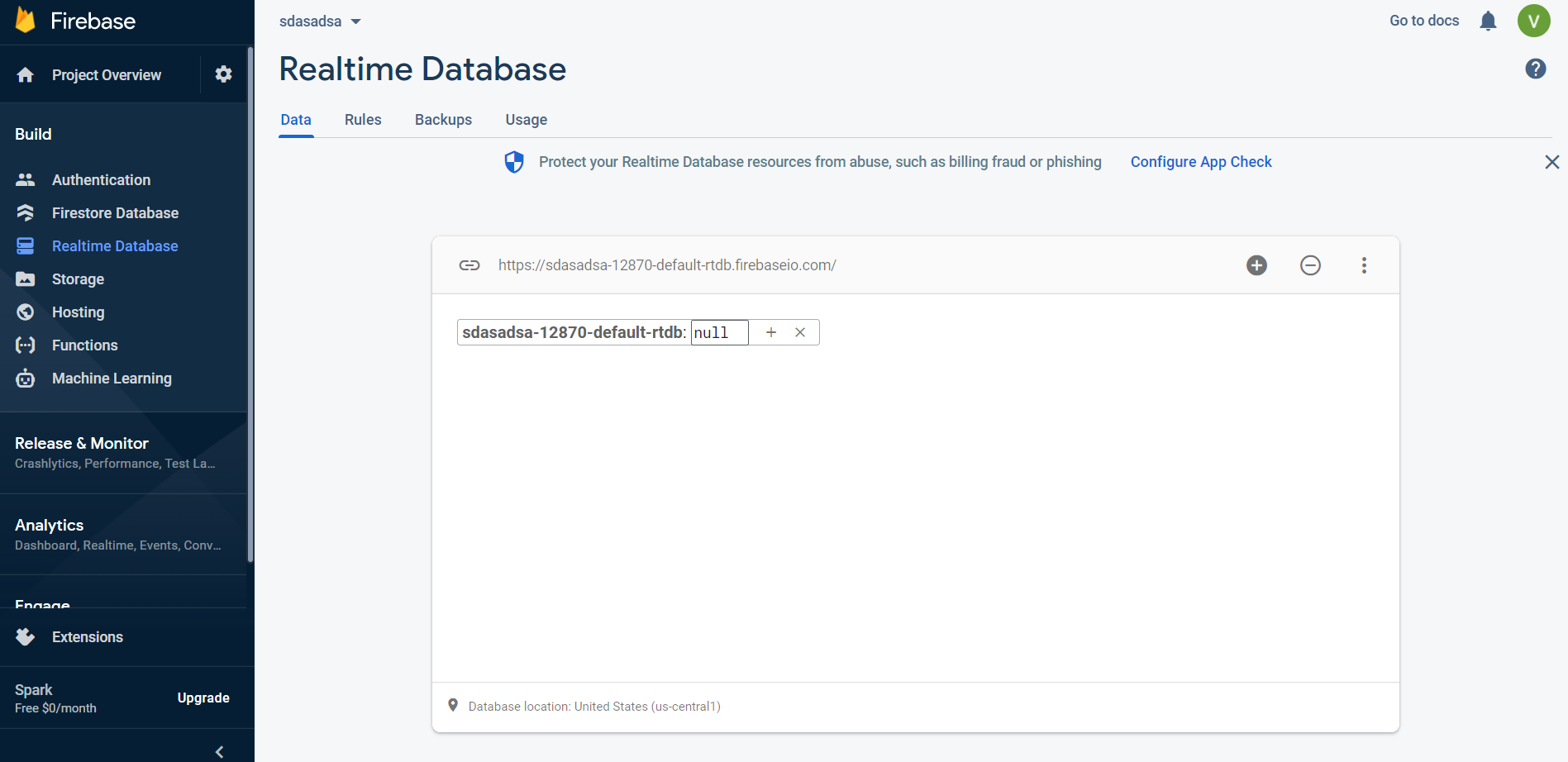Click the help question mark icon
1568x762 pixels.
click(x=1535, y=69)
